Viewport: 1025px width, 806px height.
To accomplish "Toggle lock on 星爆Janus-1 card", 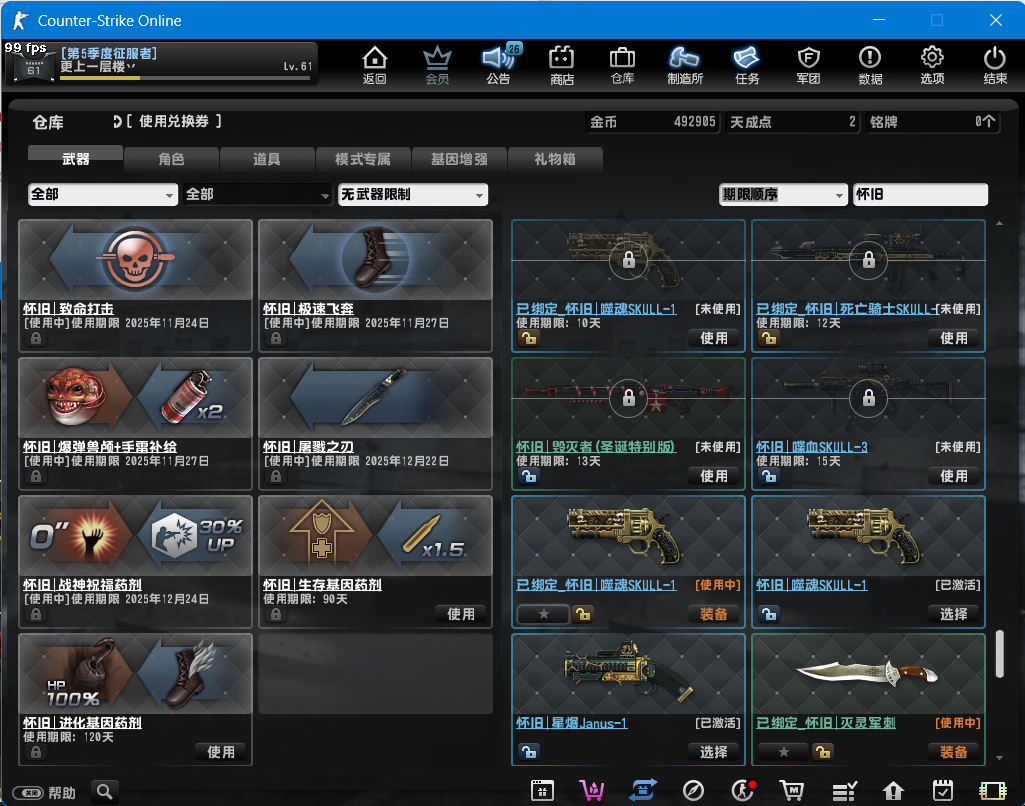I will click(x=529, y=752).
